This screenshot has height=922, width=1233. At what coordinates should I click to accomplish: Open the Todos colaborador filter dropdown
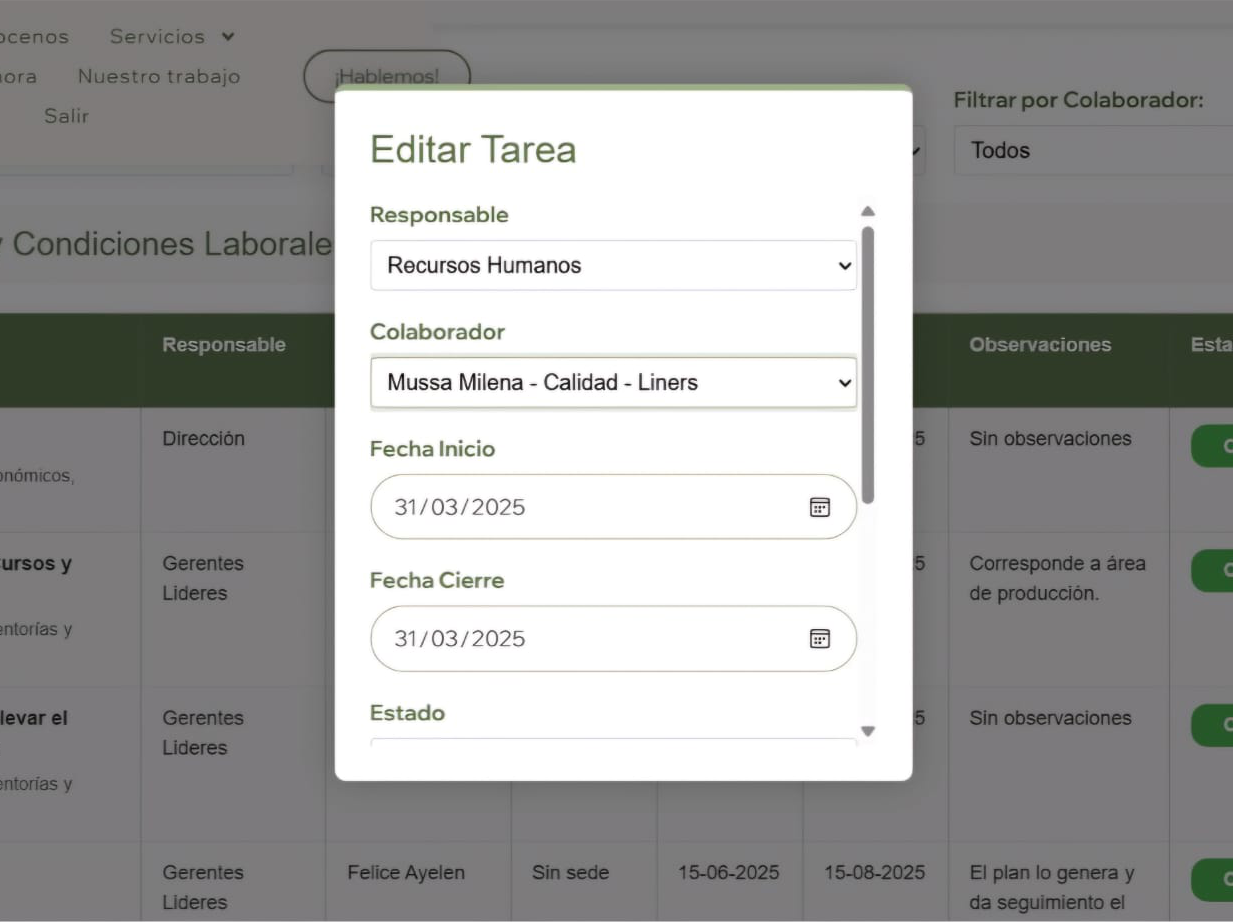point(1090,150)
